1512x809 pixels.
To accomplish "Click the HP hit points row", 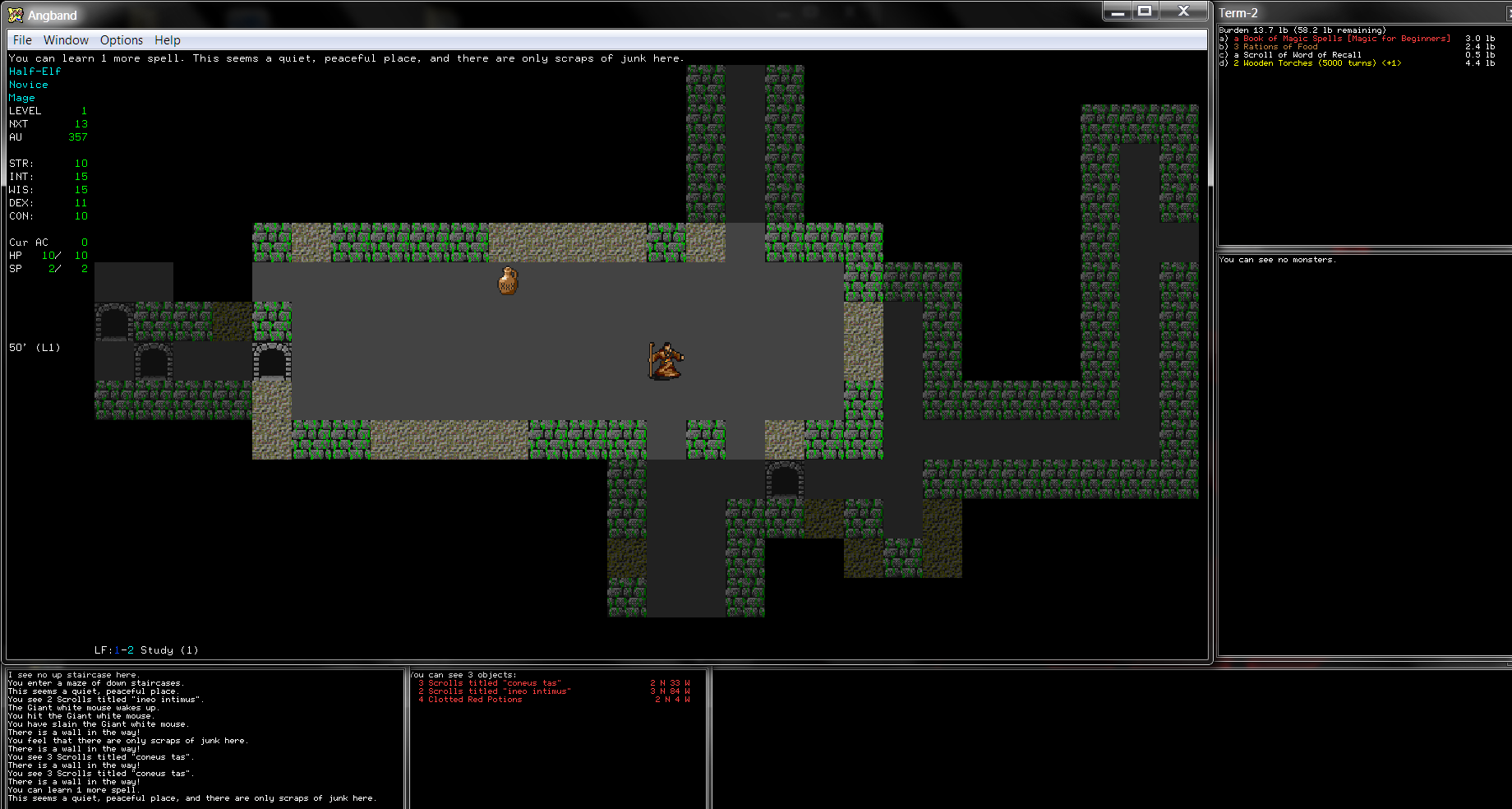I will click(x=48, y=256).
